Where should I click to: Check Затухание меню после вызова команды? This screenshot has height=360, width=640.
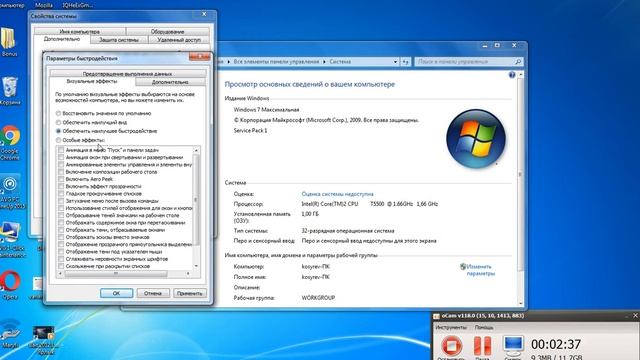61,201
